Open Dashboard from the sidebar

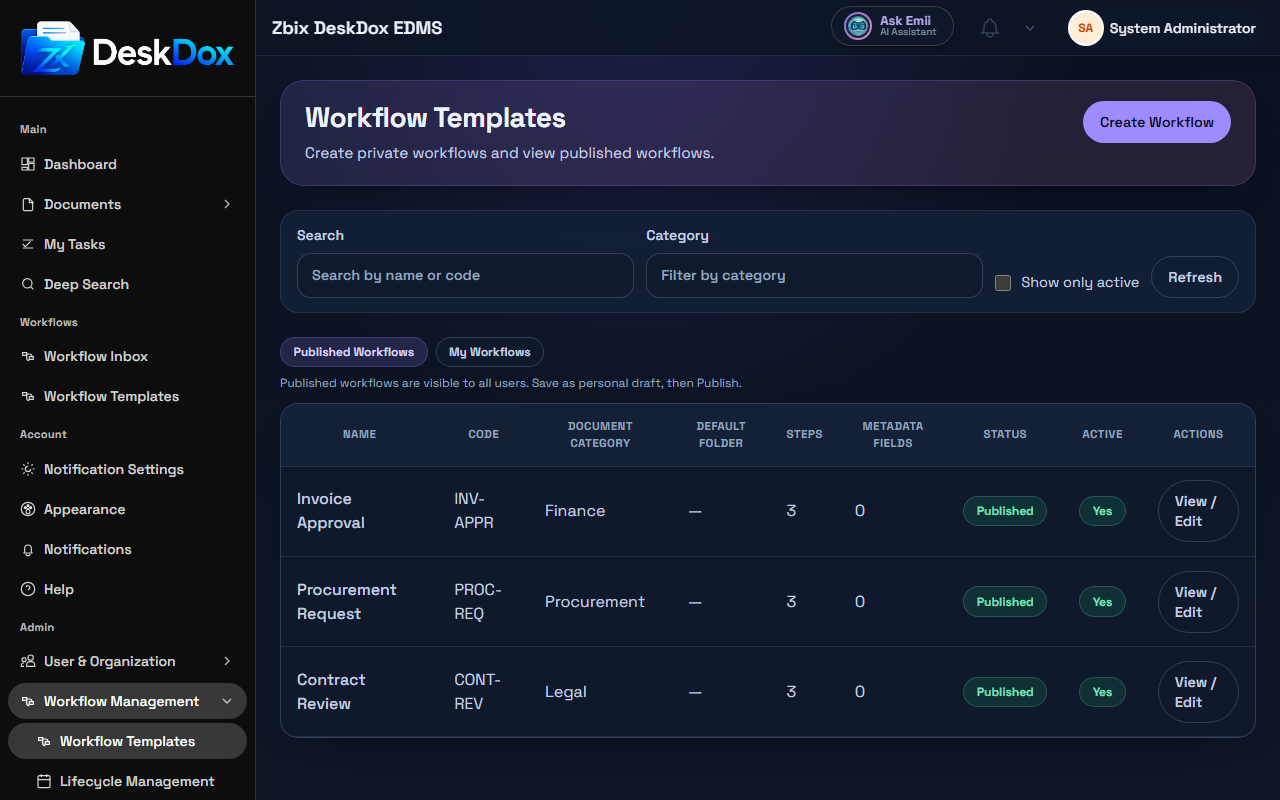[127, 164]
